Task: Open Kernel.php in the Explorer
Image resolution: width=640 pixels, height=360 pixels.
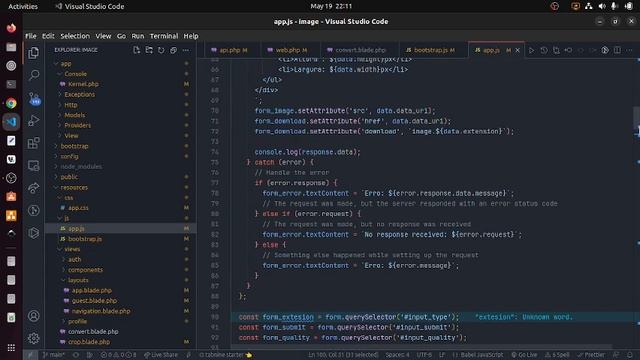Action: pos(83,84)
